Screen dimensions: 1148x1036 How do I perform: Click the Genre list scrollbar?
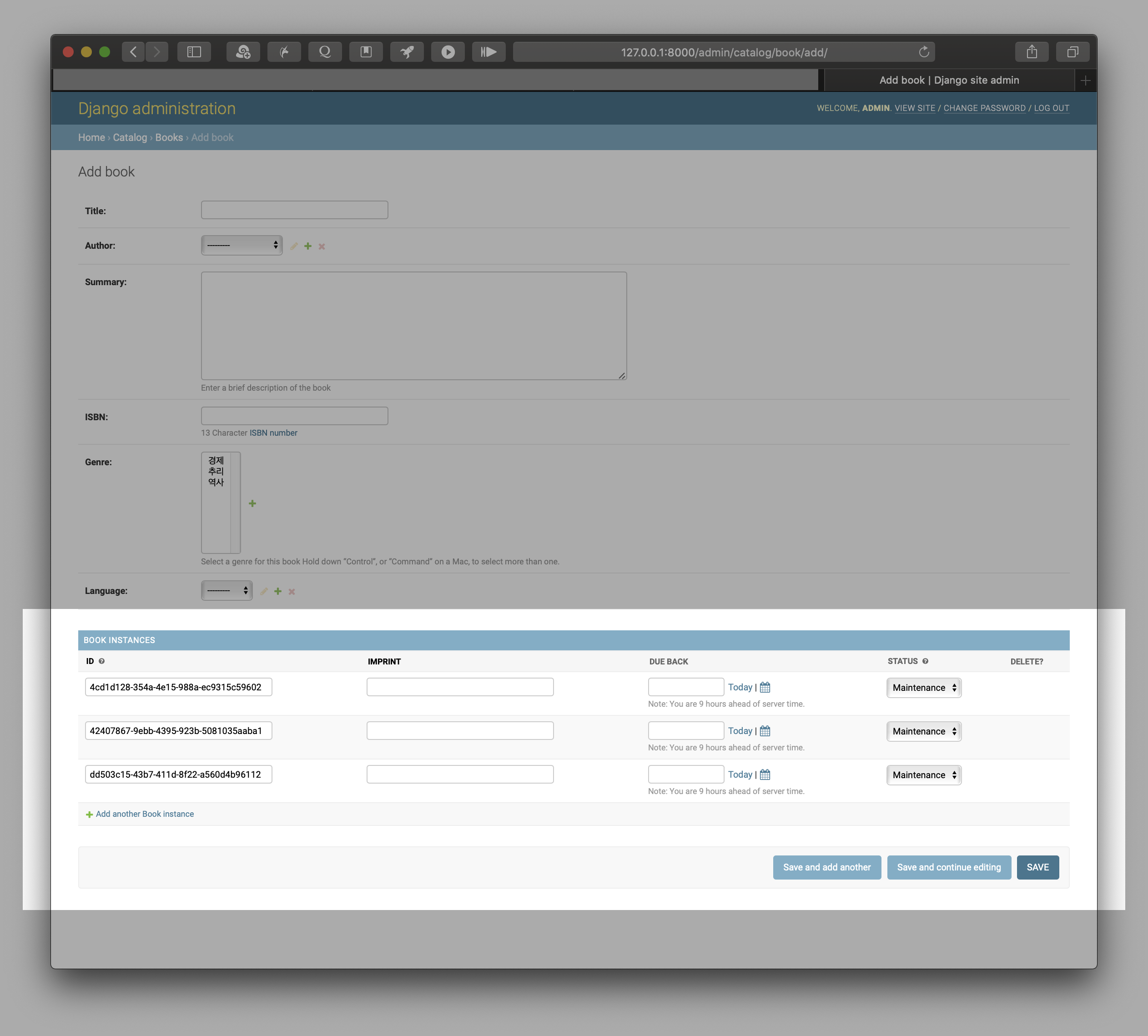[x=236, y=503]
